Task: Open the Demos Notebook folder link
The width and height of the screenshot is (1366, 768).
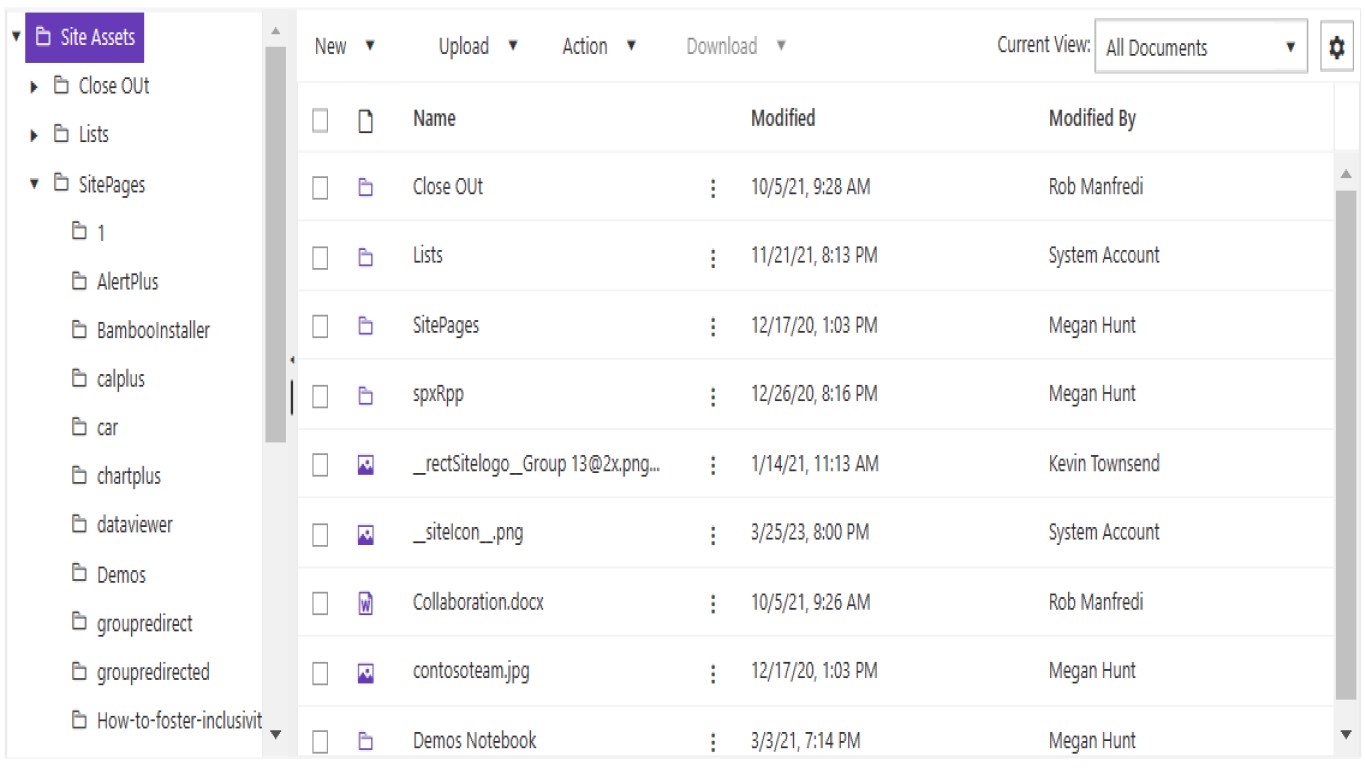Action: click(474, 741)
